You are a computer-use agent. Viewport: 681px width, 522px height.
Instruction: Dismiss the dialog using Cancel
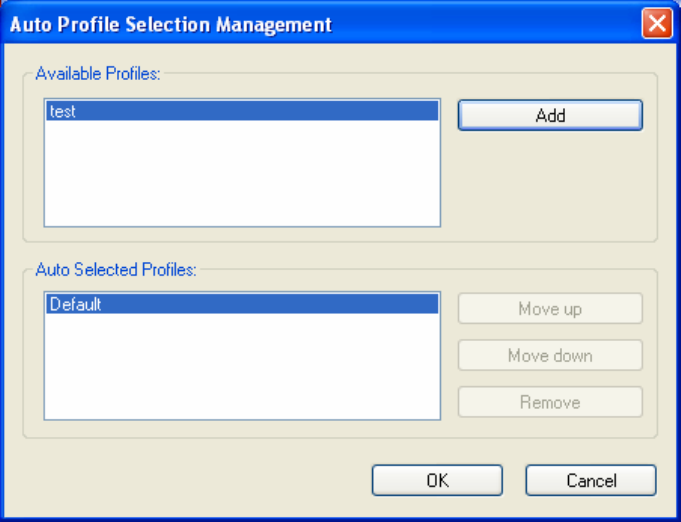tap(591, 480)
